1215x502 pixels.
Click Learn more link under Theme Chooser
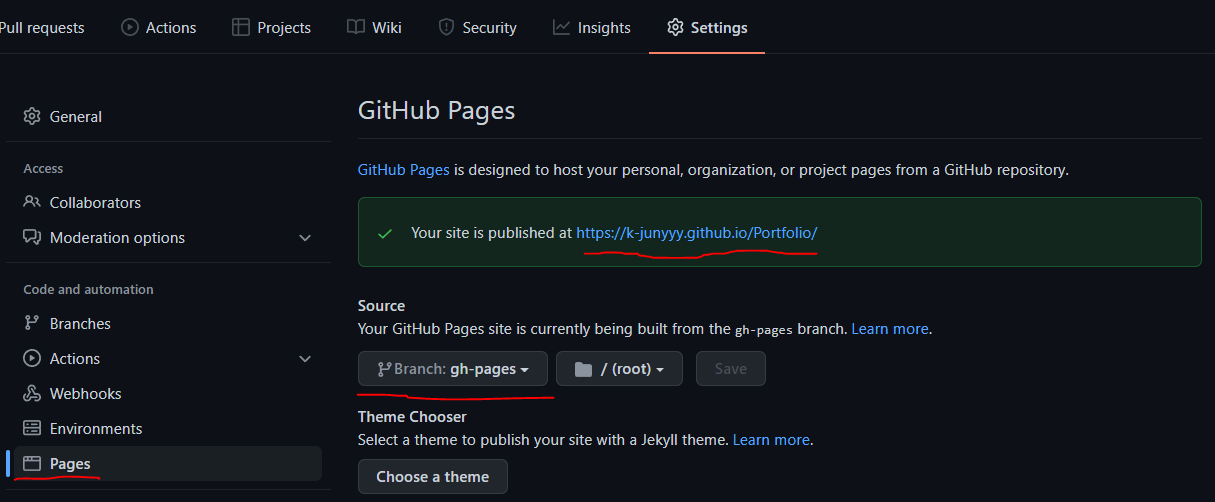click(771, 439)
